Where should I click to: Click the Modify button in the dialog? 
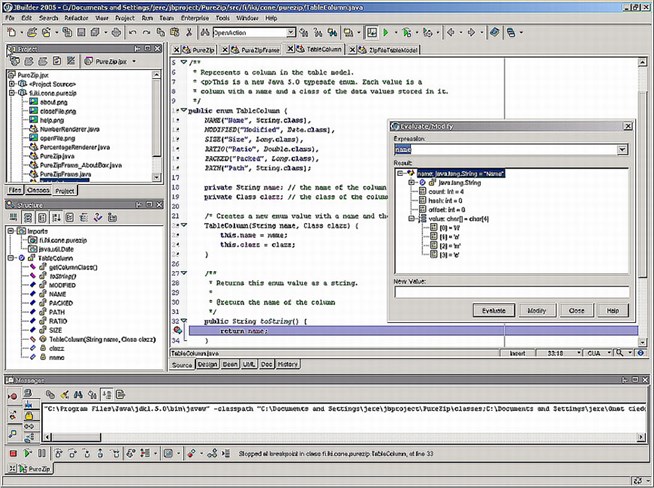536,311
